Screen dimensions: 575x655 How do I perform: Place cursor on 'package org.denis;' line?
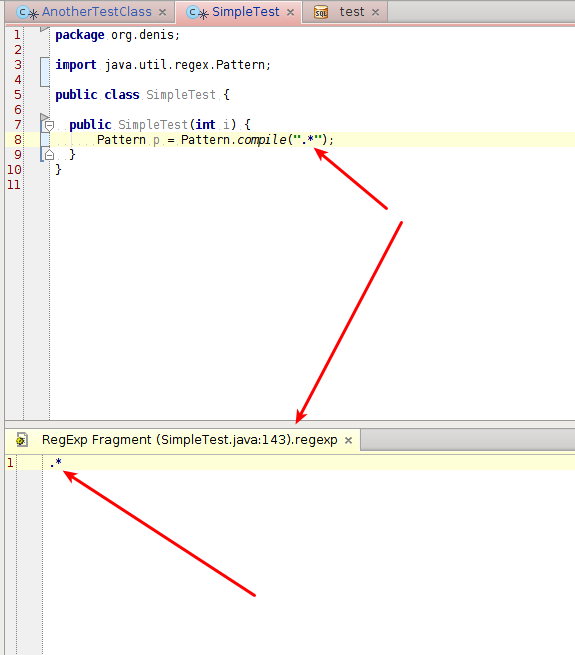[117, 35]
